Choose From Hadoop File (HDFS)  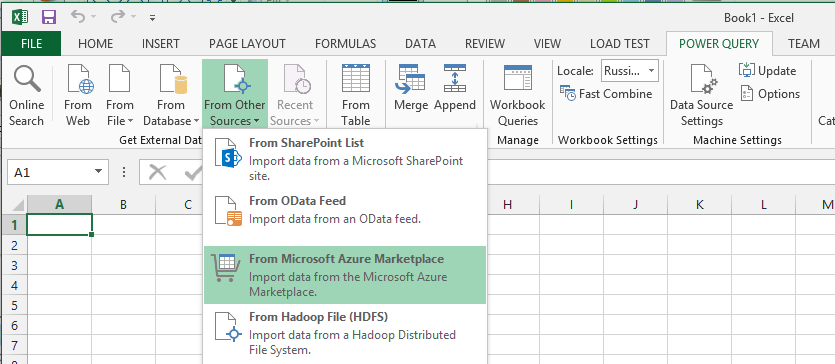tap(345, 333)
